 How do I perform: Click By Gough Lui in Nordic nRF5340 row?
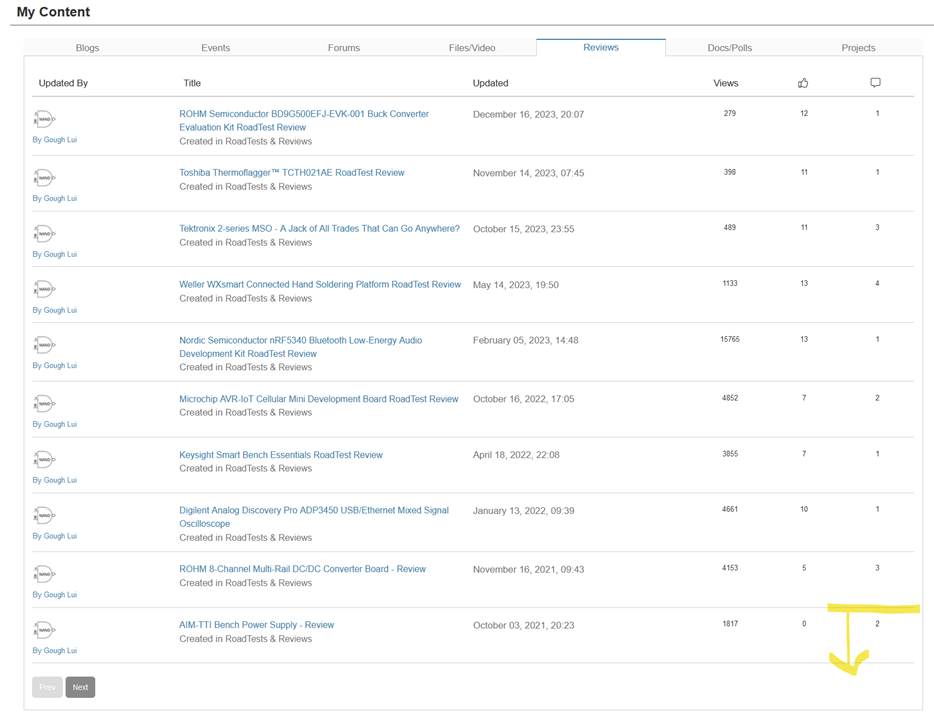pos(55,366)
